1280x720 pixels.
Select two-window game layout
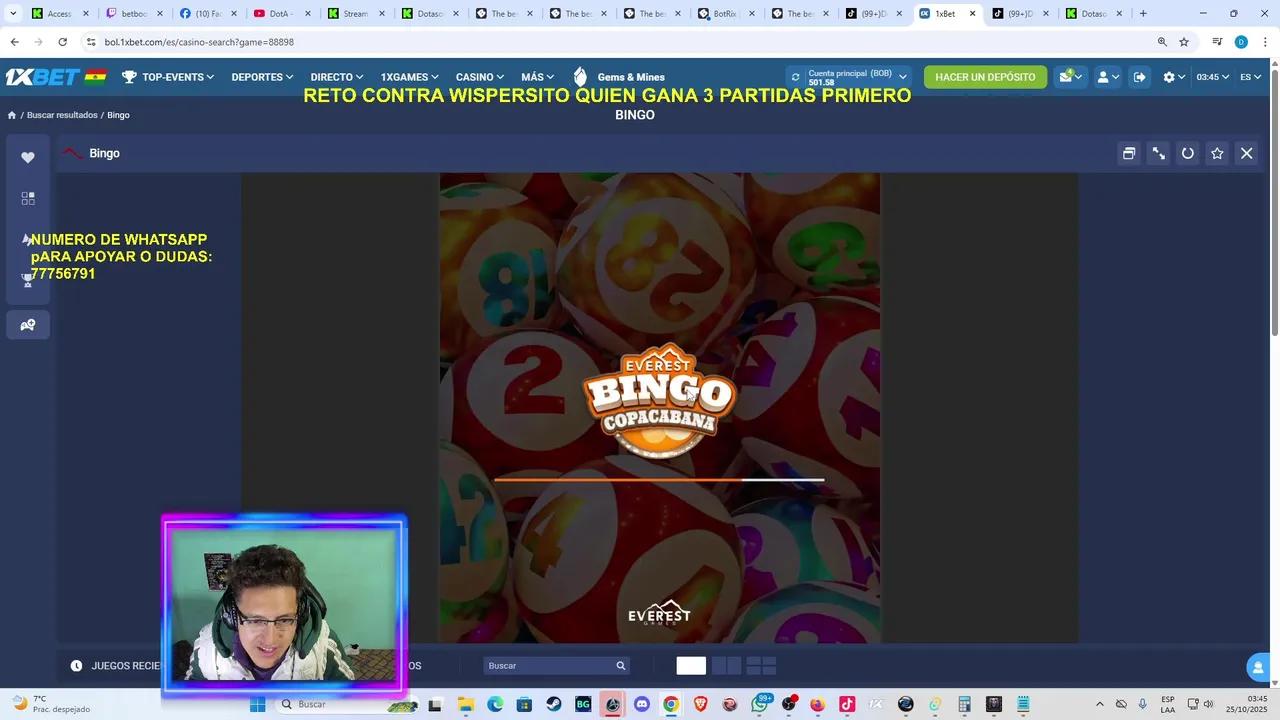tap(727, 666)
